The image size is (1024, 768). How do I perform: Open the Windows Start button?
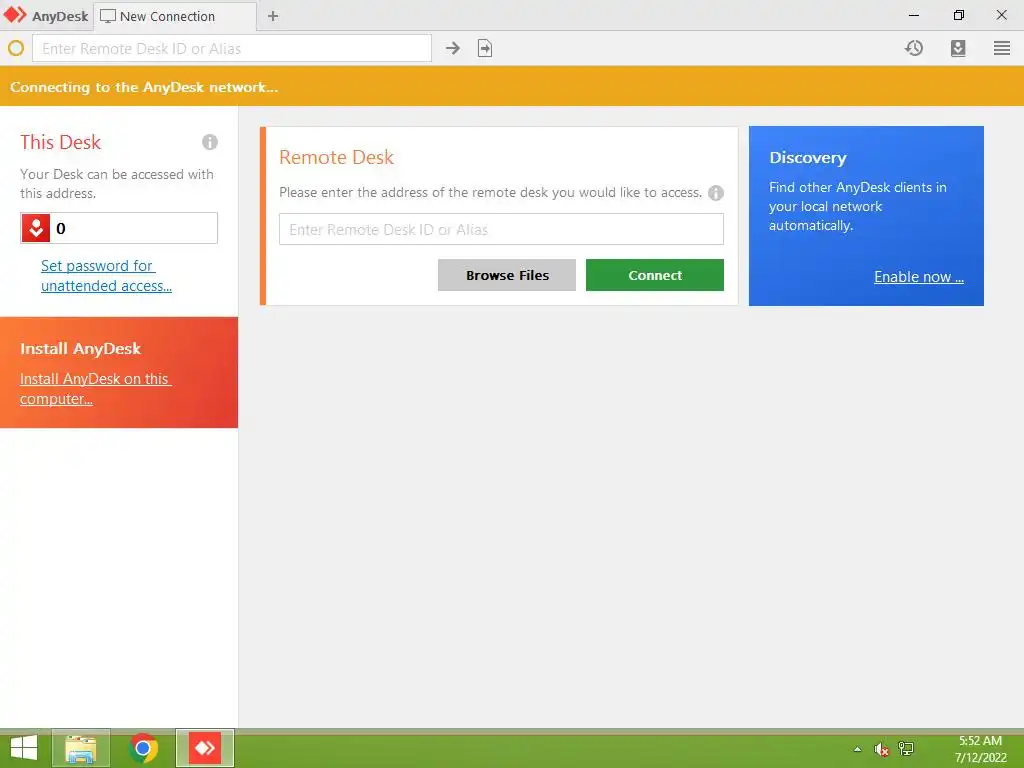[24, 748]
